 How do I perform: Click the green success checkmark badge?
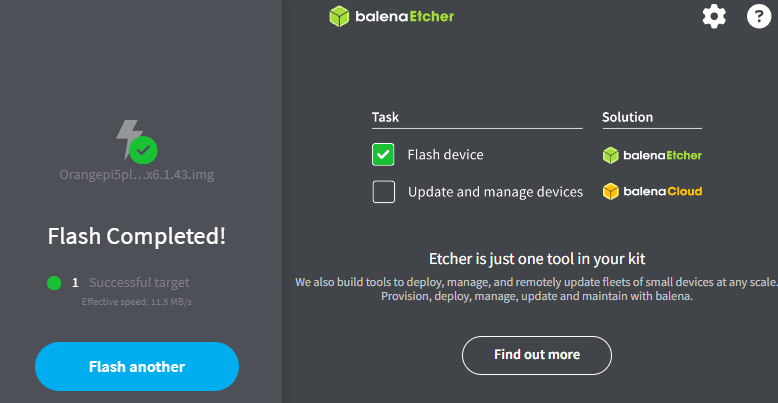144,151
